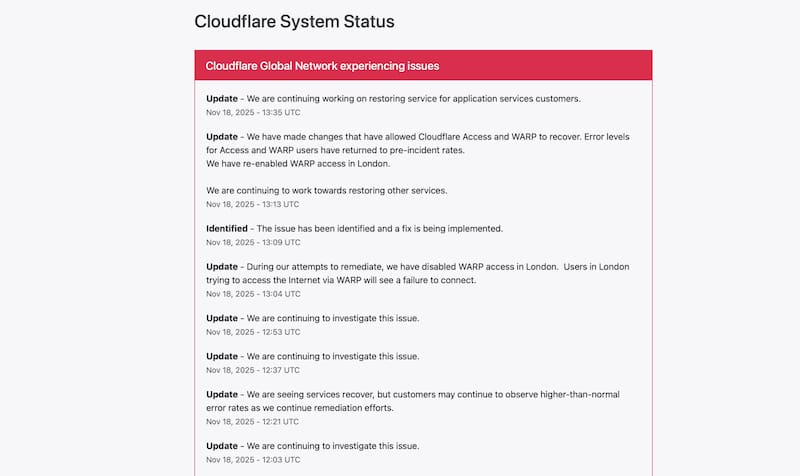Image resolution: width=800 pixels, height=476 pixels.
Task: Select the 12:53 UTC timestamp
Action: [x=252, y=332]
